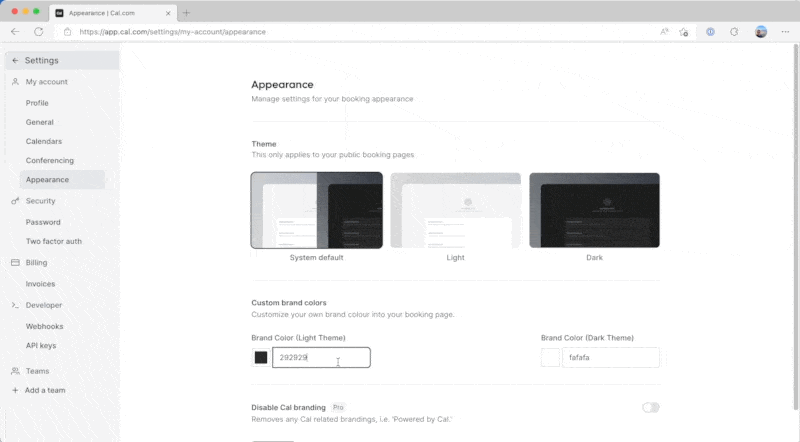Click the Billing card icon

click(15, 262)
